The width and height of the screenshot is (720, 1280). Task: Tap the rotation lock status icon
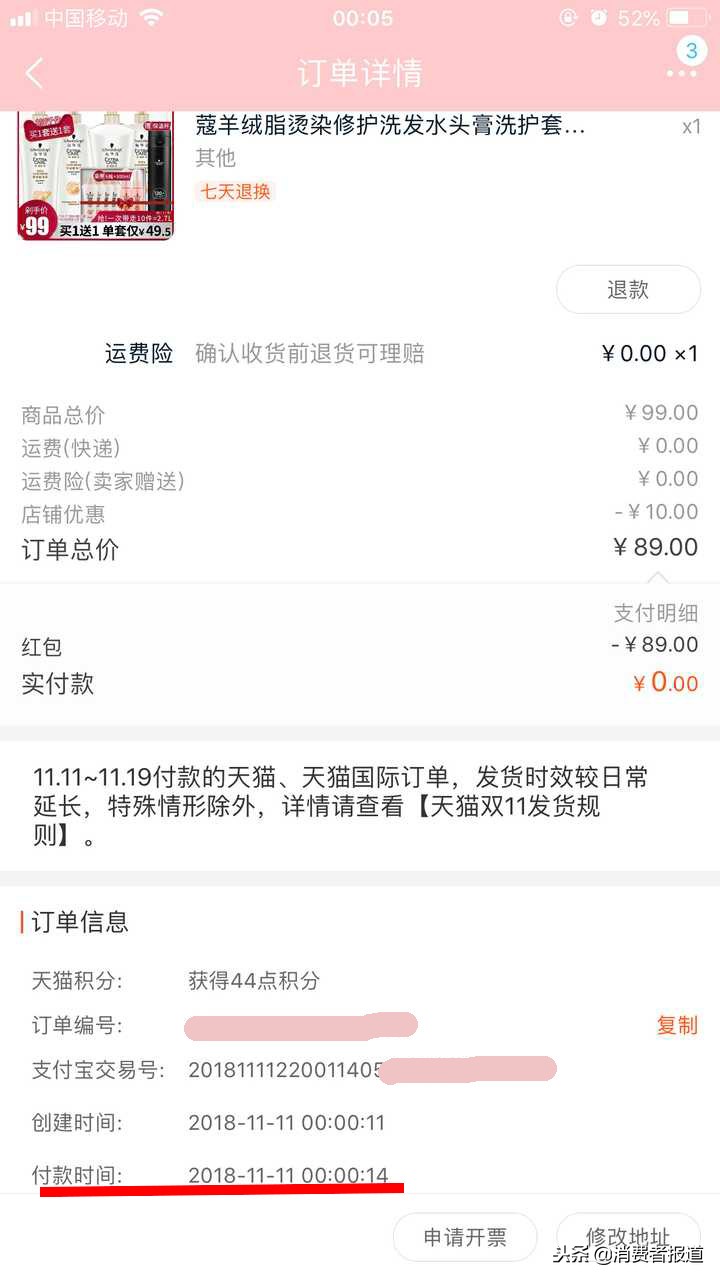coord(568,18)
